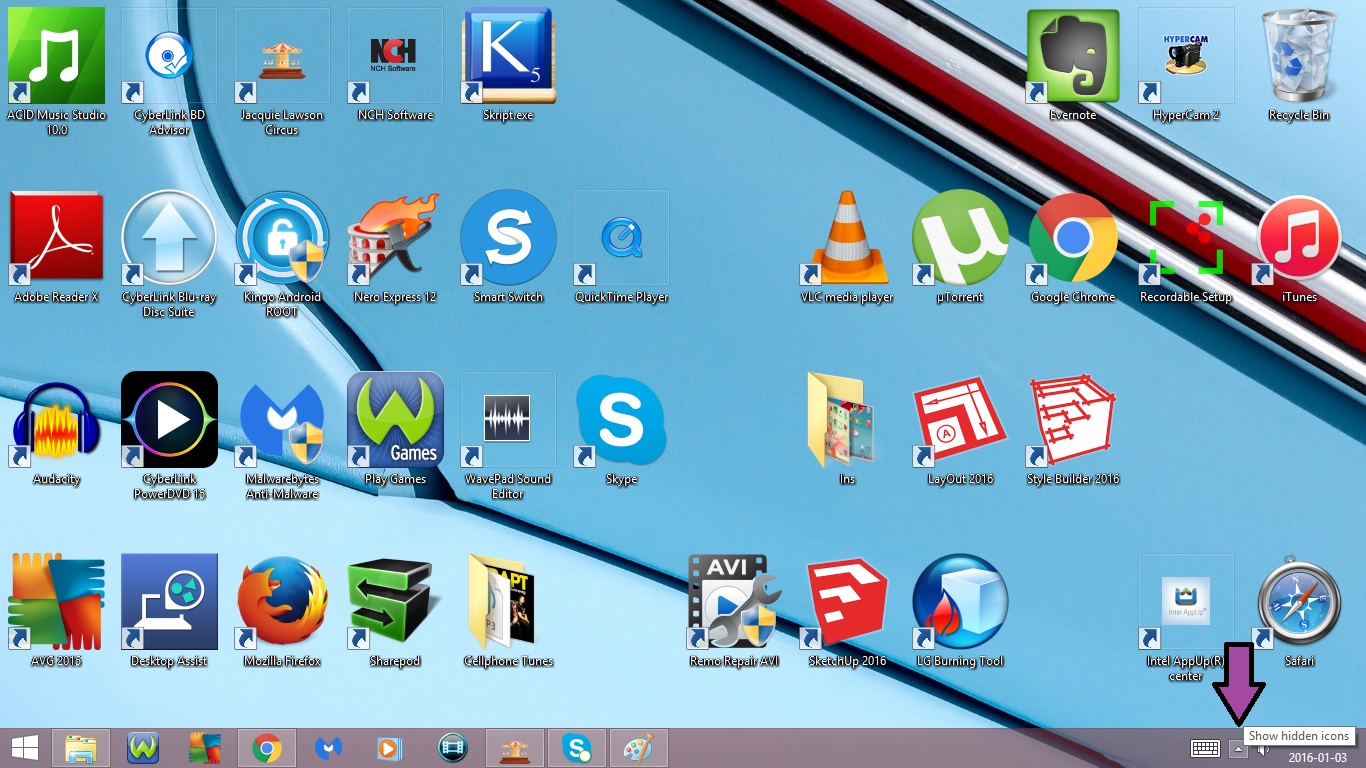Select the Safari compass icon
The height and width of the screenshot is (768, 1366).
coord(1299,602)
